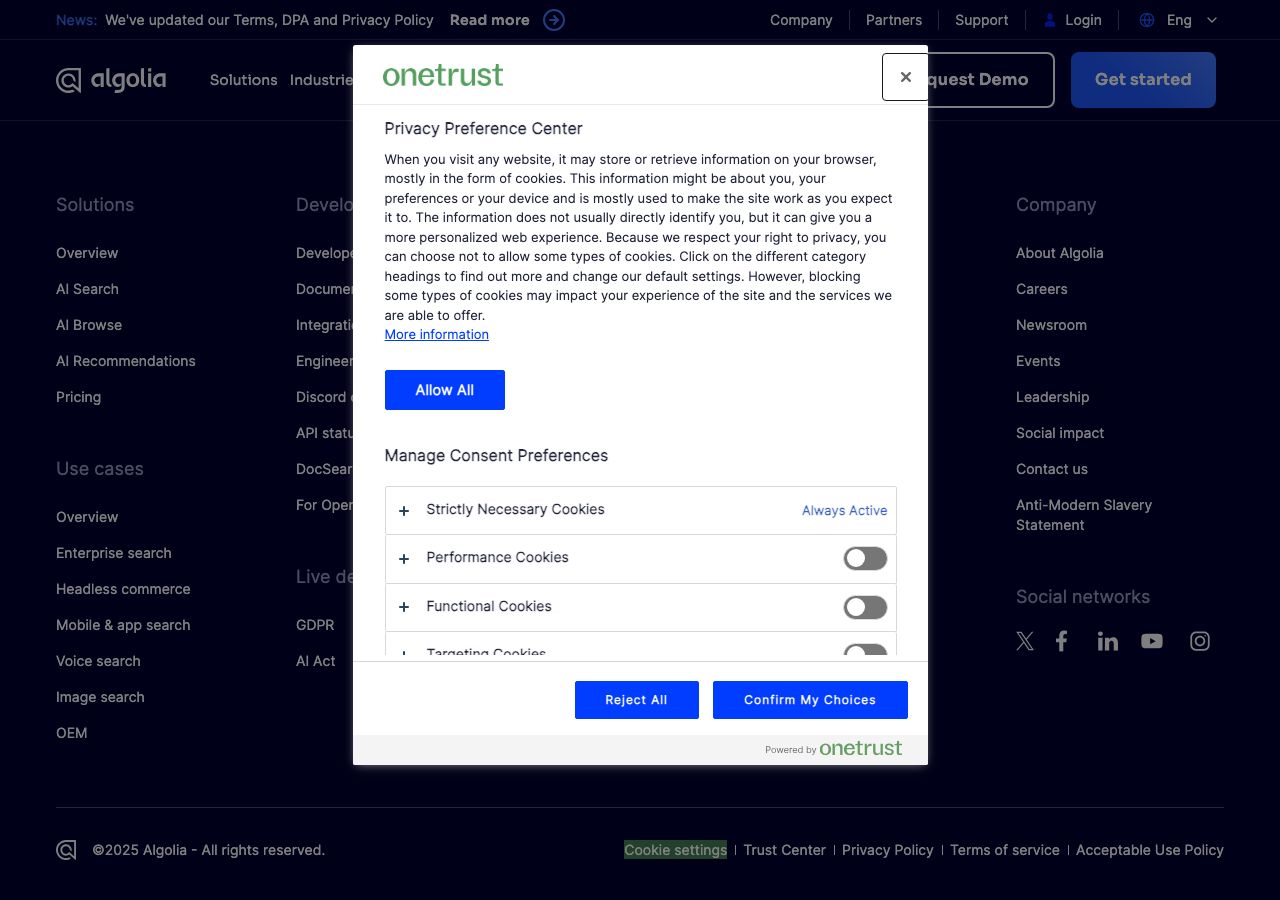1280x900 pixels.
Task: Open the Facebook social icon
Action: point(1062,641)
